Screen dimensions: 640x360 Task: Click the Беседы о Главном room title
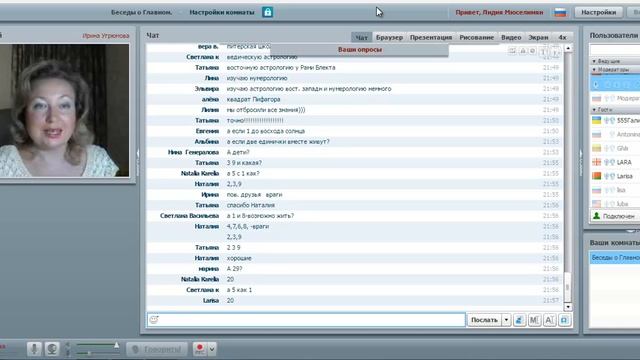pos(141,12)
